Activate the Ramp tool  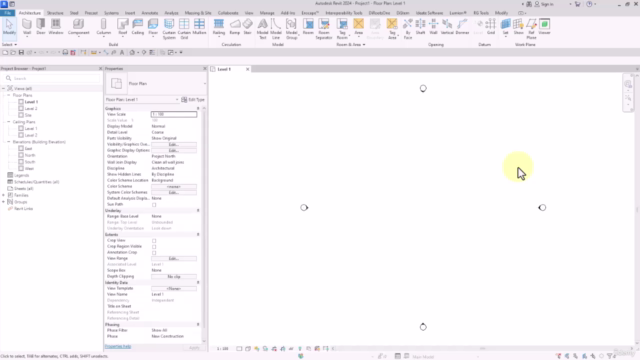[x=235, y=27]
